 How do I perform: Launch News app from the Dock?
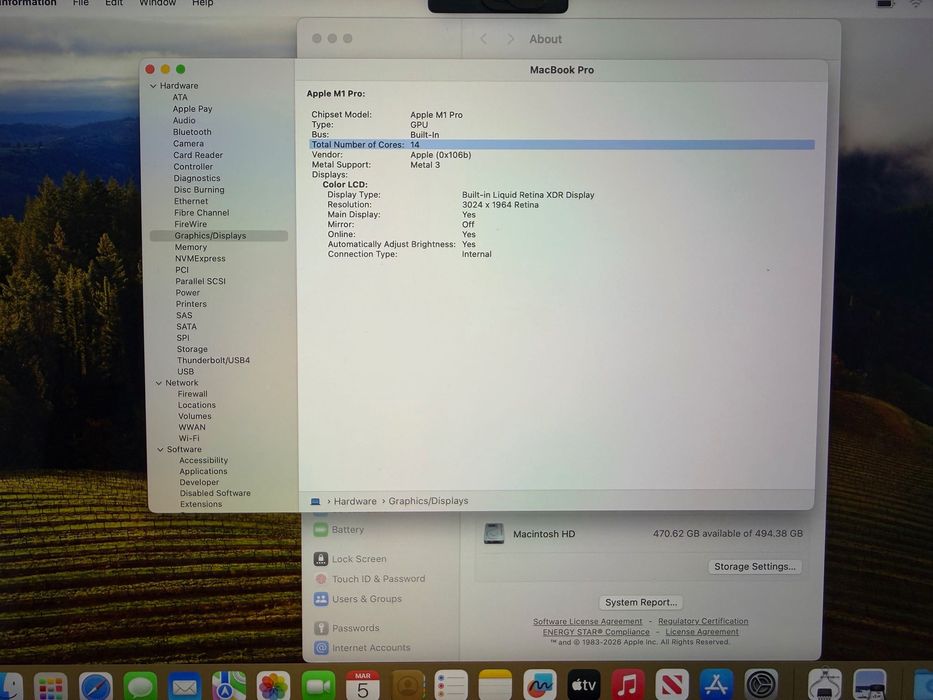[x=672, y=686]
